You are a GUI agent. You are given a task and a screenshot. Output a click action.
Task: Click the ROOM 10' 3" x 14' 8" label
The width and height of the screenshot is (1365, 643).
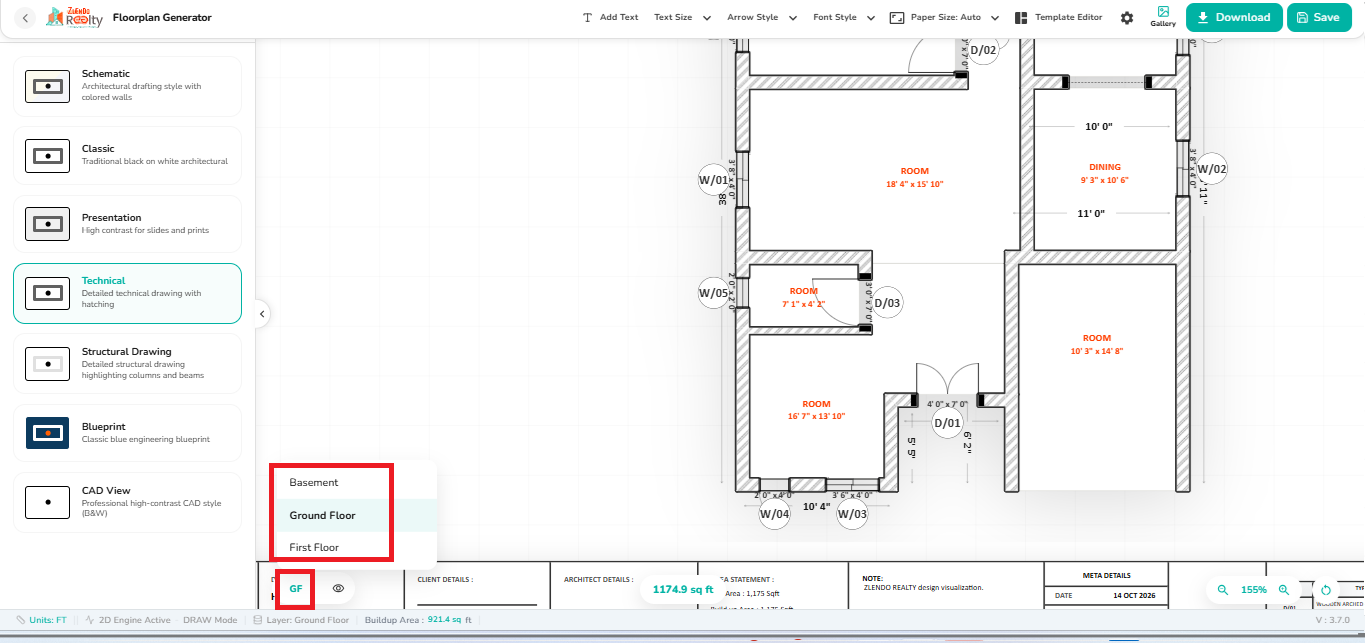tap(1097, 345)
